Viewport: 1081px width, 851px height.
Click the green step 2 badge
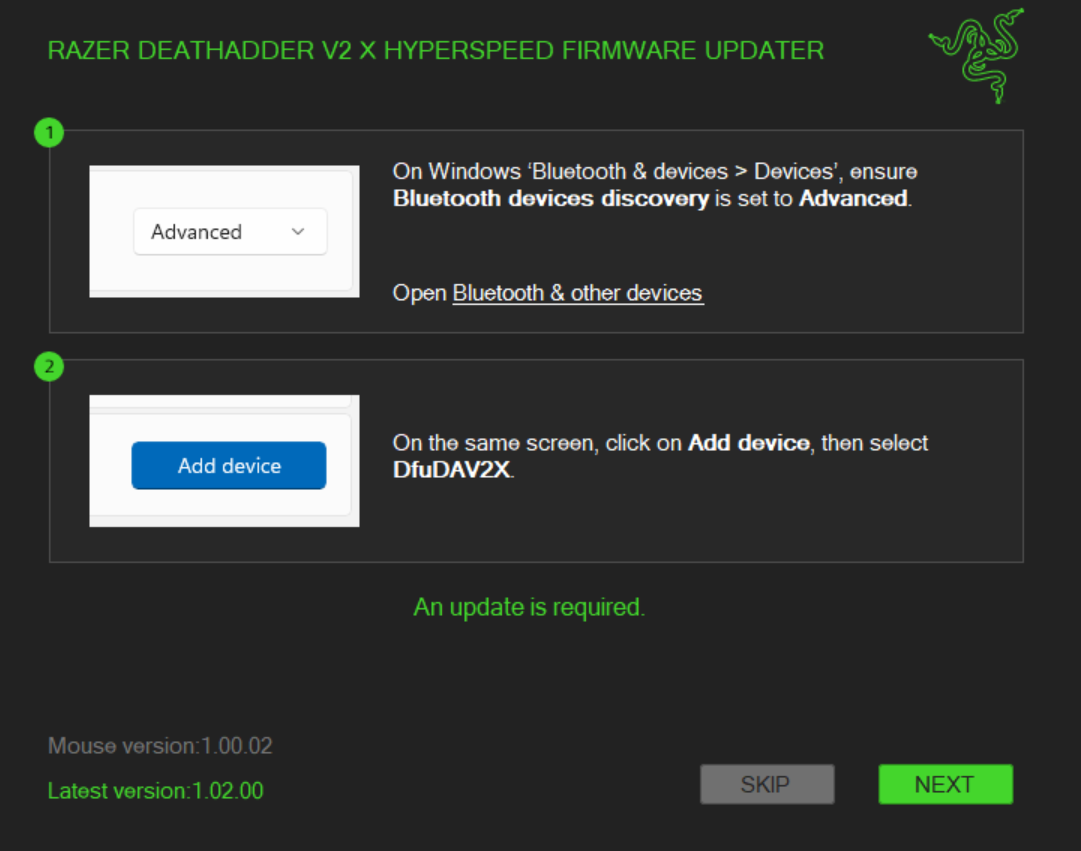(x=49, y=367)
